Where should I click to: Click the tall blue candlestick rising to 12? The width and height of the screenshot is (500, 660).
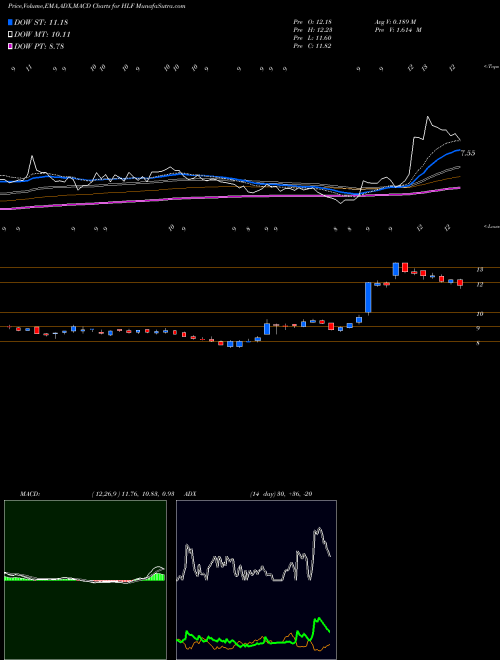pyautogui.click(x=368, y=298)
